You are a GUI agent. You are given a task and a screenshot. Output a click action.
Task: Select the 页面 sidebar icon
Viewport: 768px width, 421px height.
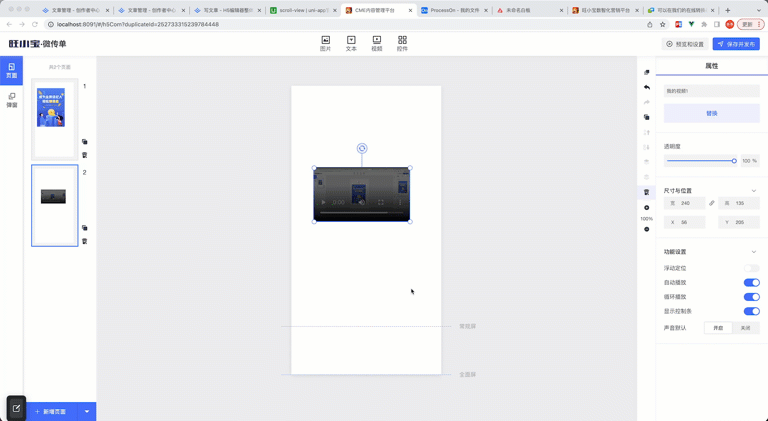point(11,70)
